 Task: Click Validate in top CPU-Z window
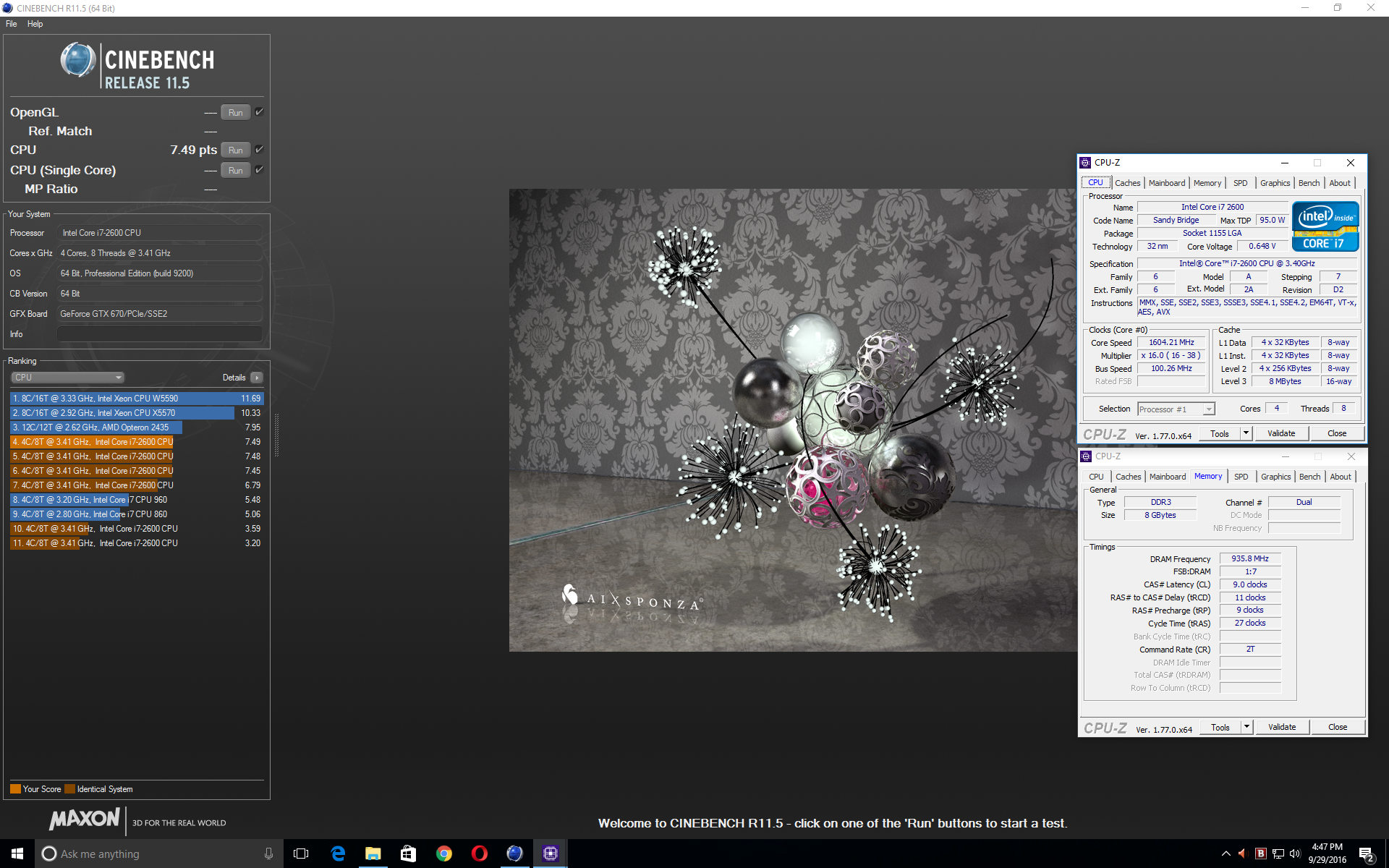tap(1281, 433)
